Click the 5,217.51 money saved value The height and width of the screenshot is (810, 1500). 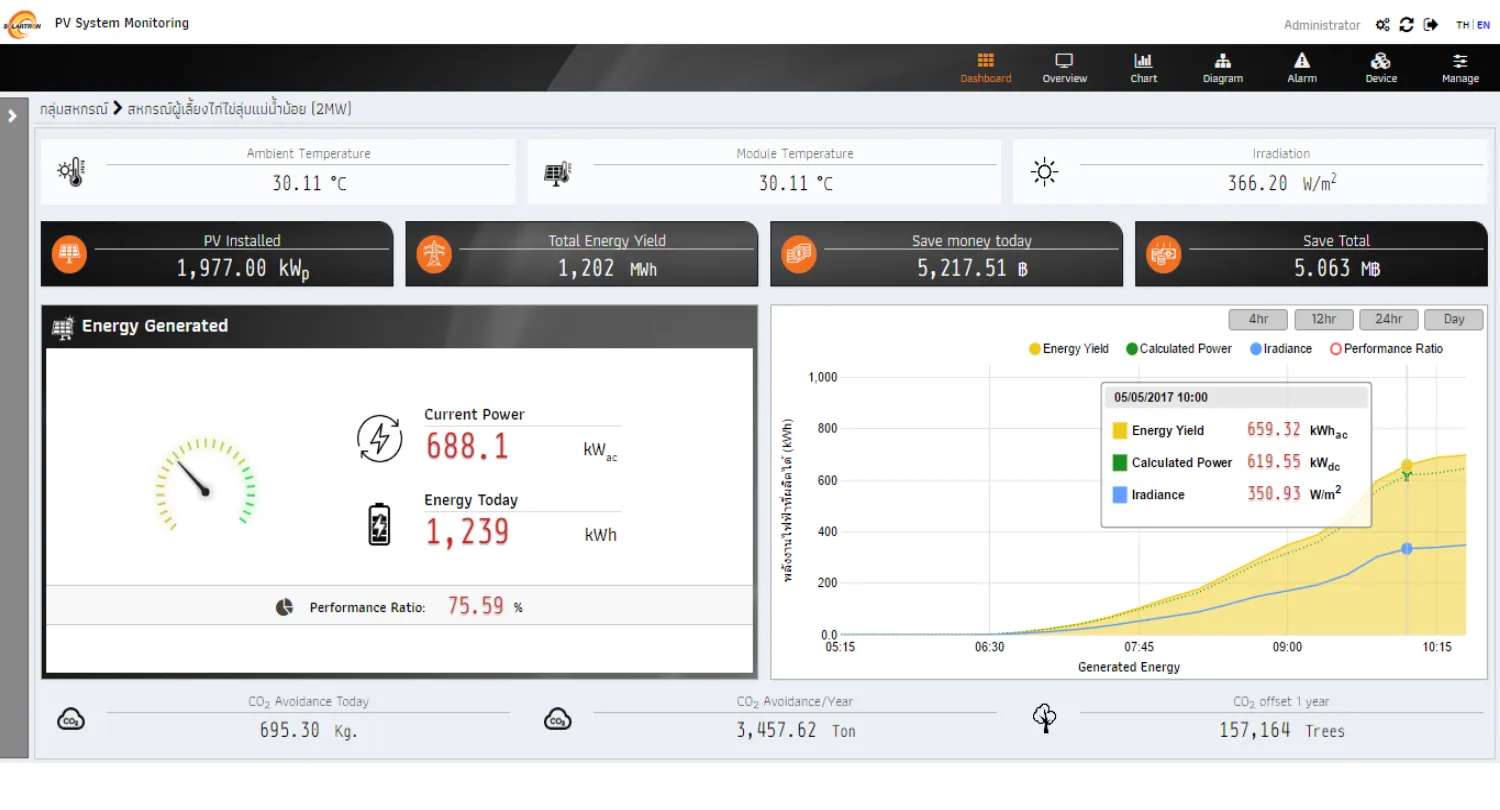coord(972,268)
